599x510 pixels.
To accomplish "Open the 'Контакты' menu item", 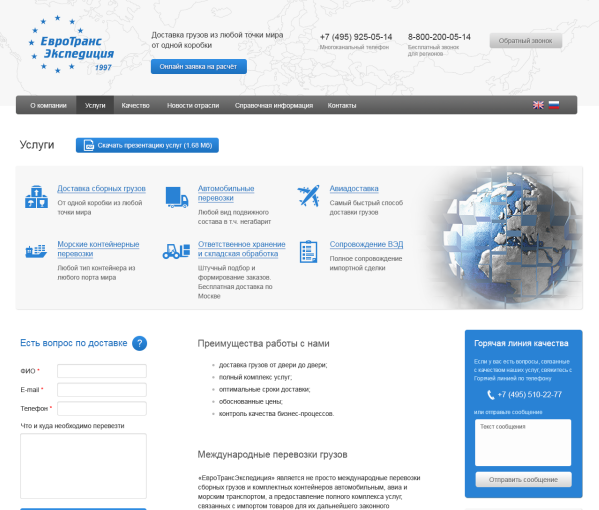I will [342, 105].
